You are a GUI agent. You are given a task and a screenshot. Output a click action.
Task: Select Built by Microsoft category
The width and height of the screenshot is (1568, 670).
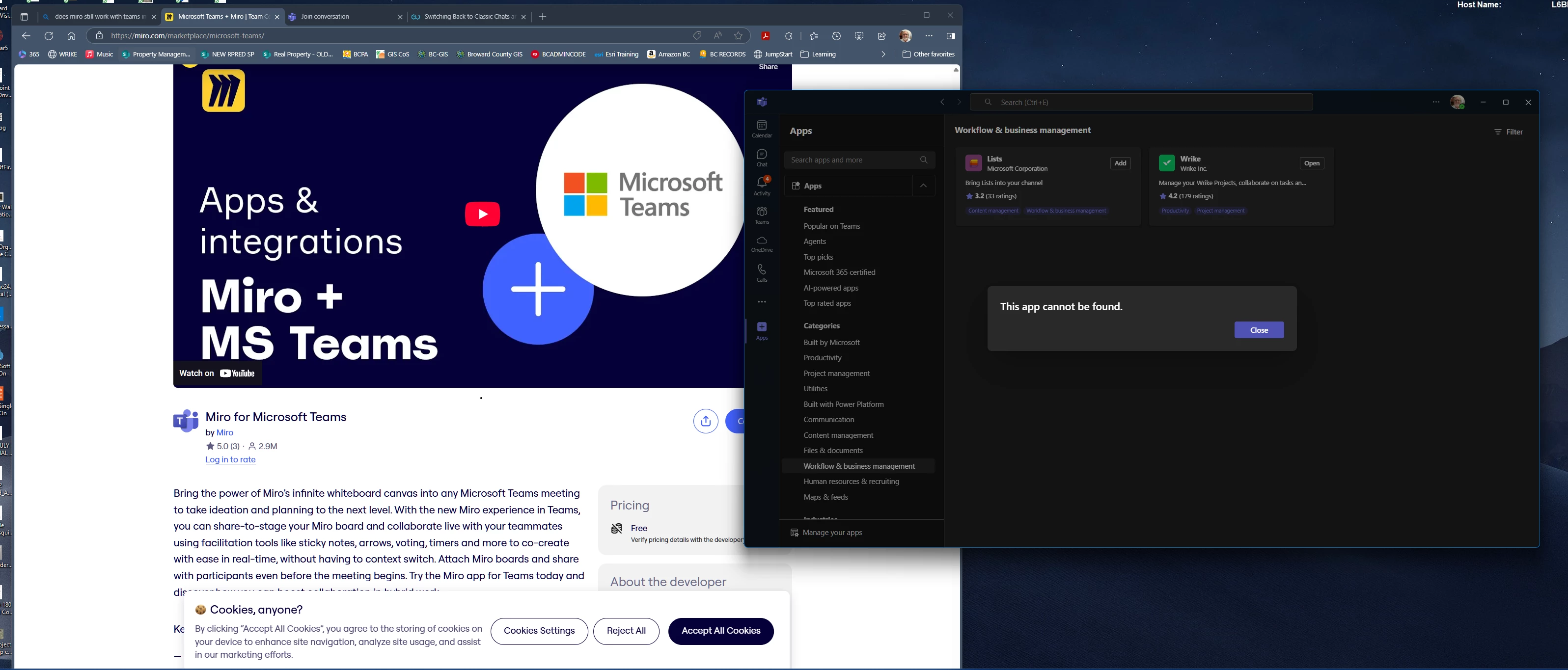pos(831,343)
